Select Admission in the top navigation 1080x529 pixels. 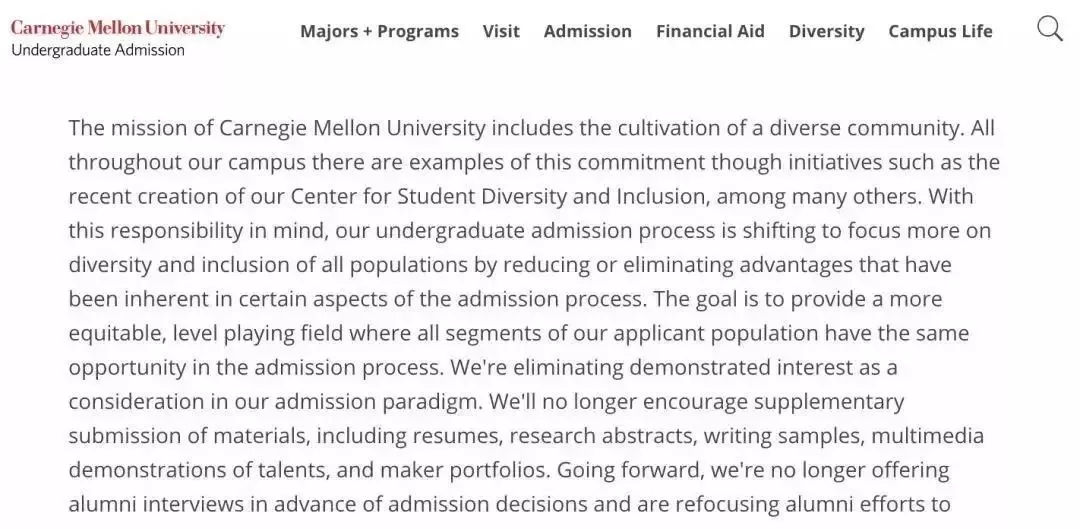point(588,32)
